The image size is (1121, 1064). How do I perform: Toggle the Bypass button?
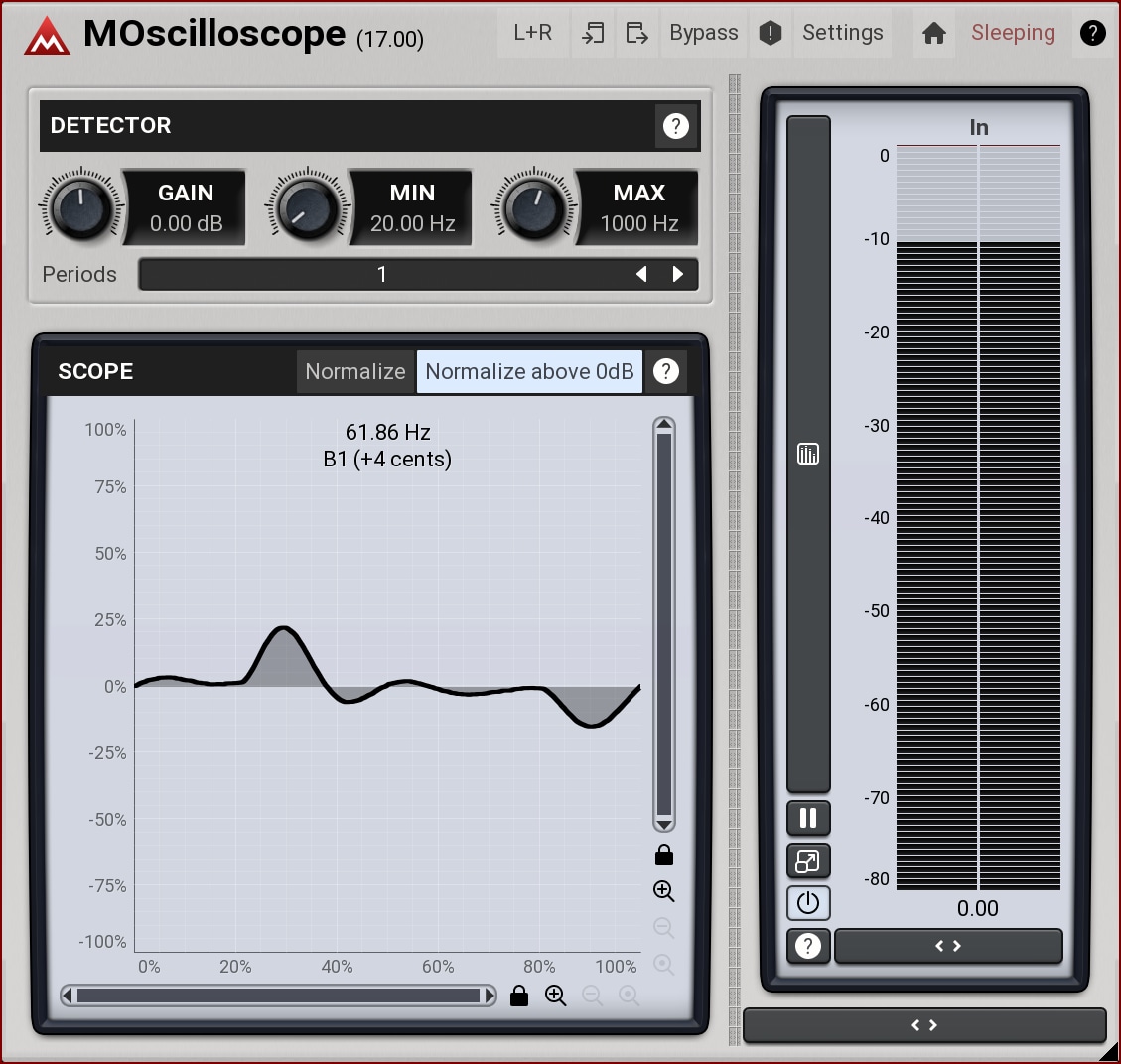click(703, 33)
